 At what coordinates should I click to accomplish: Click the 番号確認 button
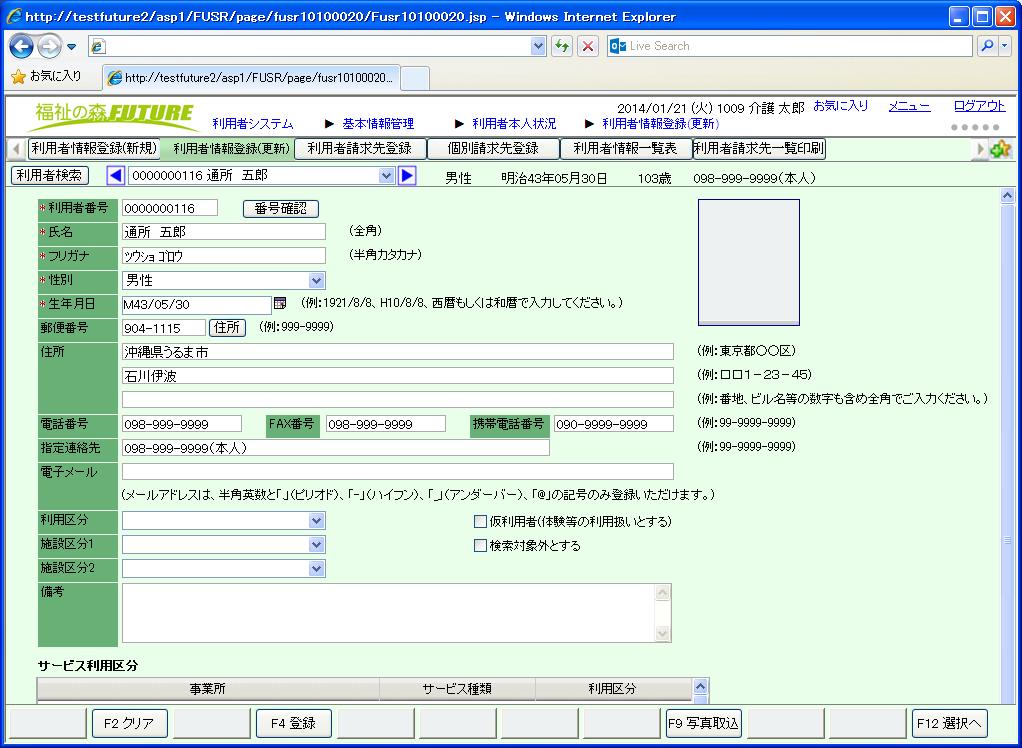click(x=280, y=209)
